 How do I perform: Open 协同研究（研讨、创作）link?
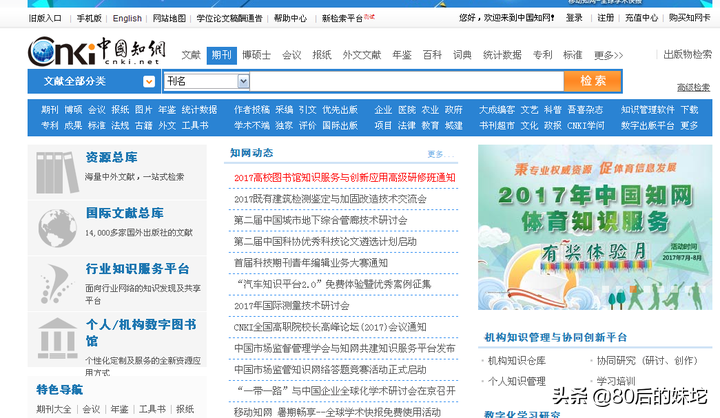[x=647, y=361]
